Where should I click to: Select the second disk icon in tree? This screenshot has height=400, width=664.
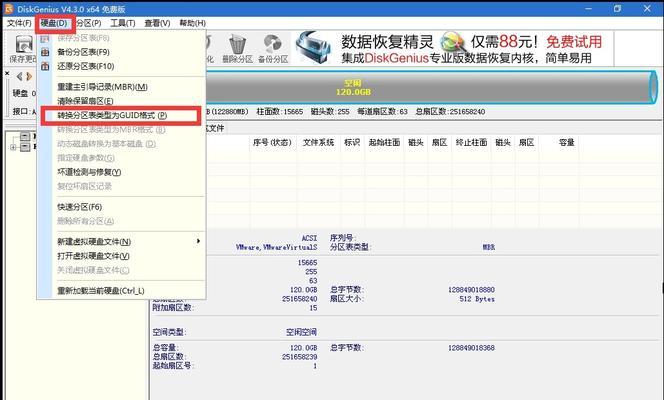pyautogui.click(x=25, y=147)
